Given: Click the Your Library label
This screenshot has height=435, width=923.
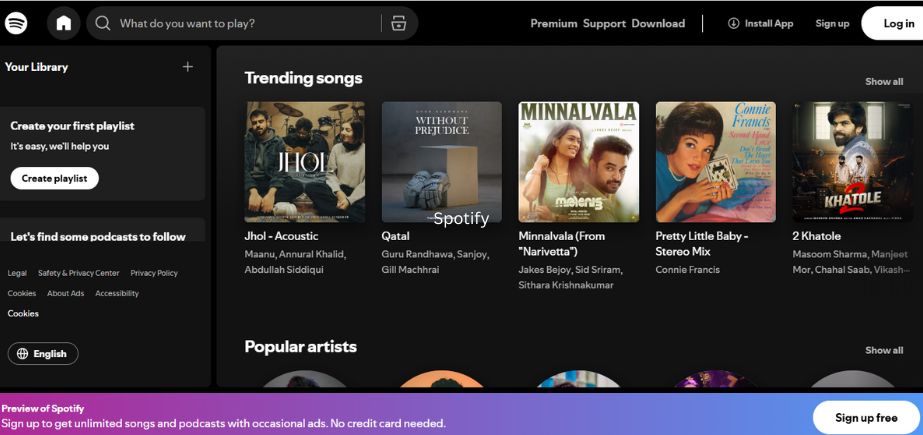Looking at the screenshot, I should [x=36, y=67].
